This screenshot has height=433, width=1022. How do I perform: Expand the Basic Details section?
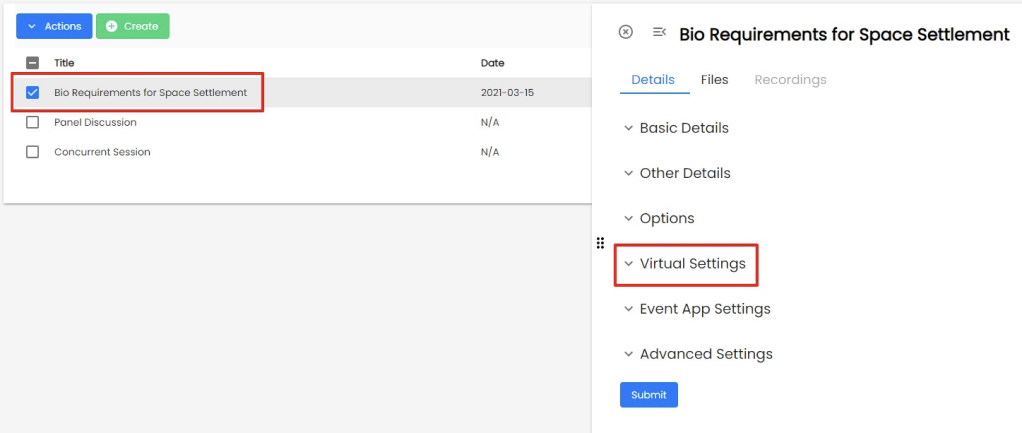tap(676, 128)
